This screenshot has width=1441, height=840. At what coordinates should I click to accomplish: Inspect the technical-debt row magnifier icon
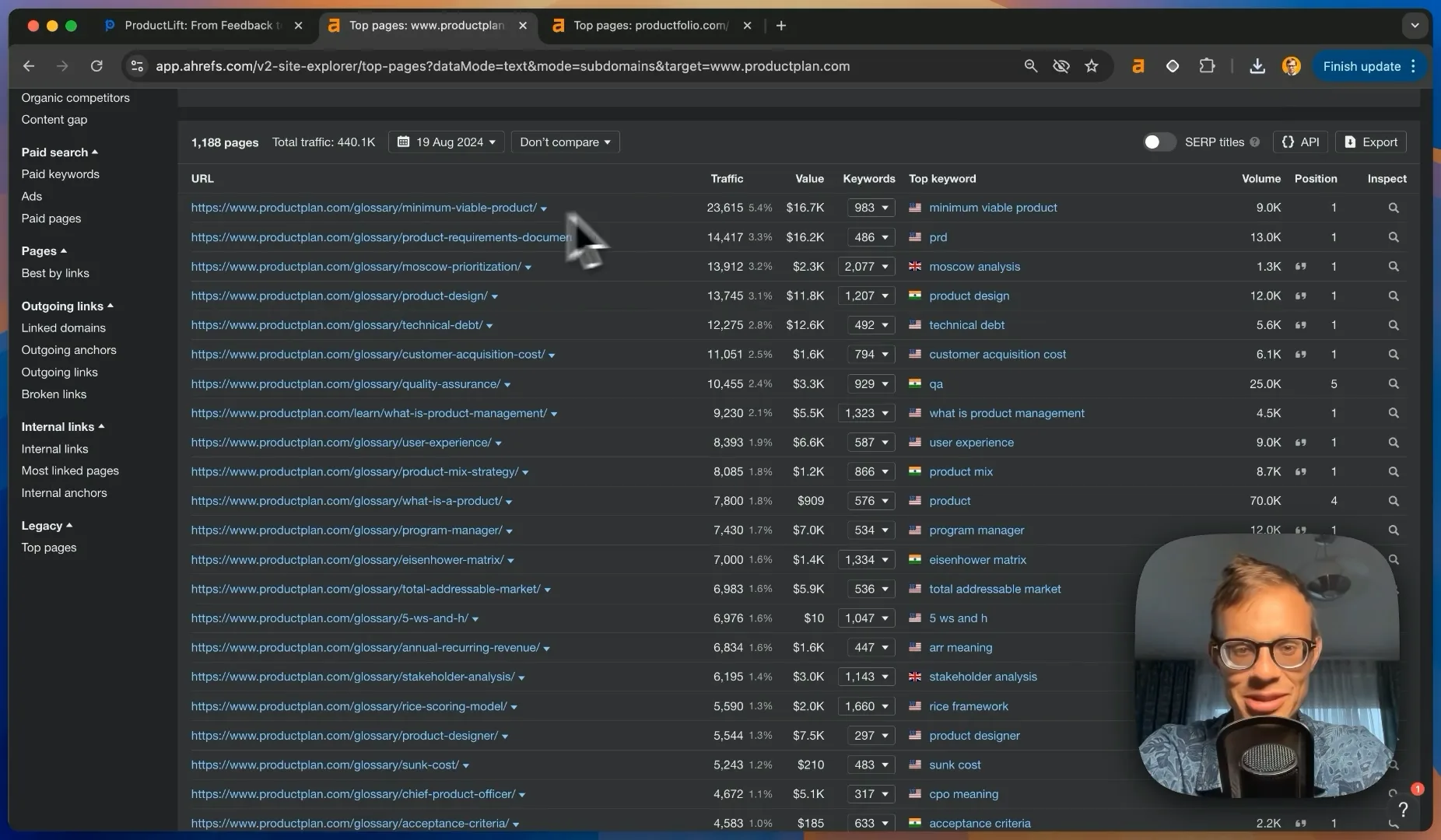pyautogui.click(x=1393, y=325)
